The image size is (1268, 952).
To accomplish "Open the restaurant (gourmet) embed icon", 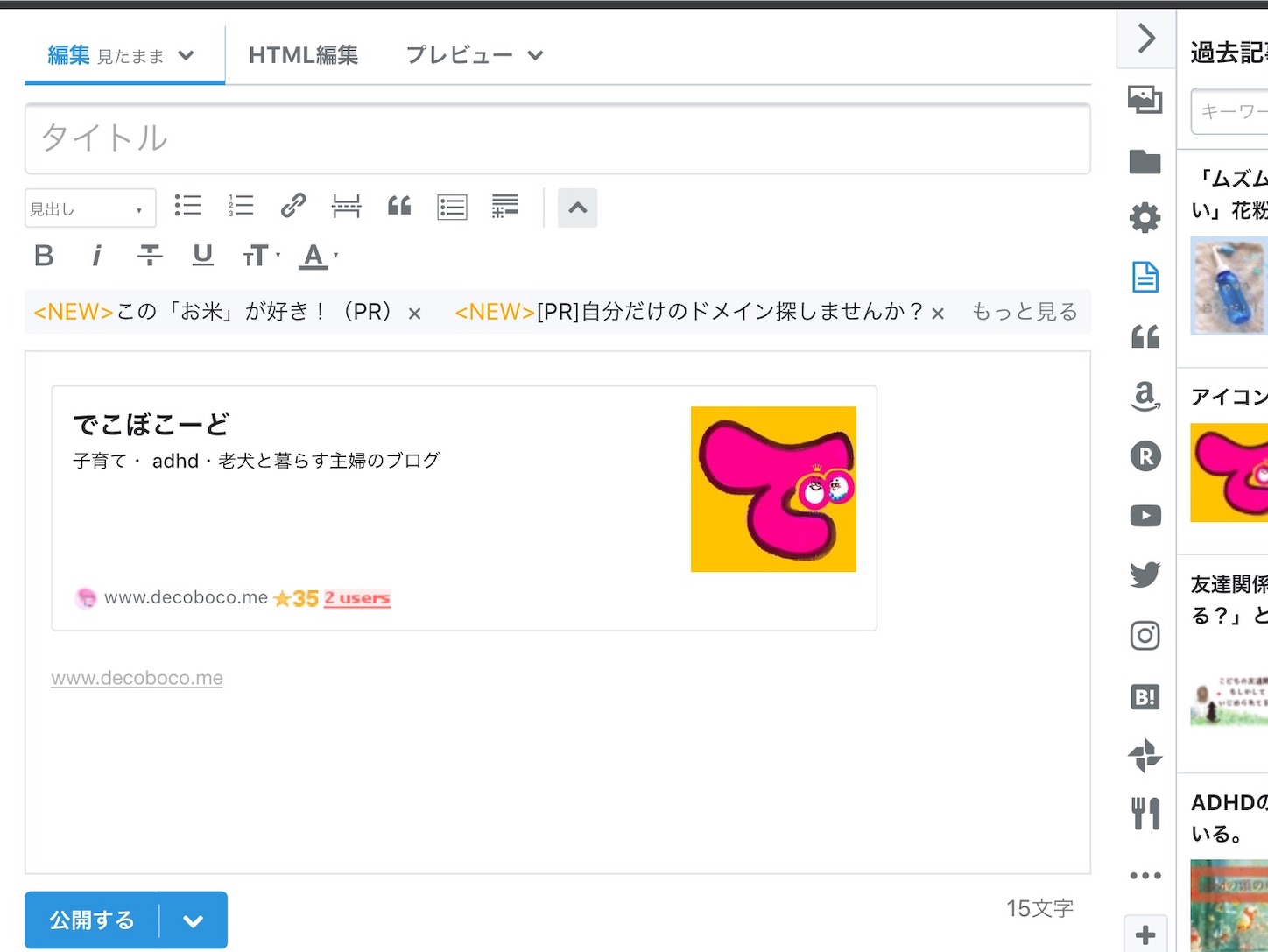I will pyautogui.click(x=1145, y=813).
